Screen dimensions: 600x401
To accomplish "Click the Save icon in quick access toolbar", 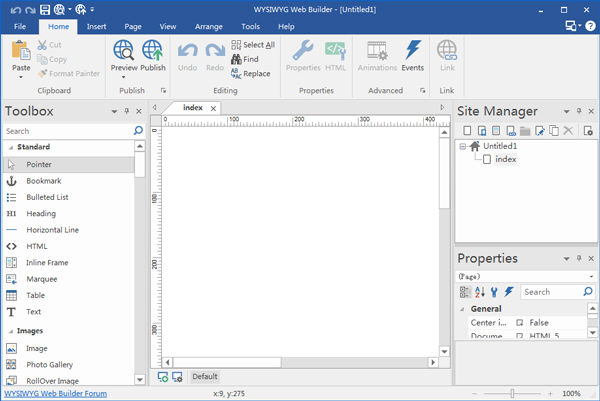I will click(45, 10).
